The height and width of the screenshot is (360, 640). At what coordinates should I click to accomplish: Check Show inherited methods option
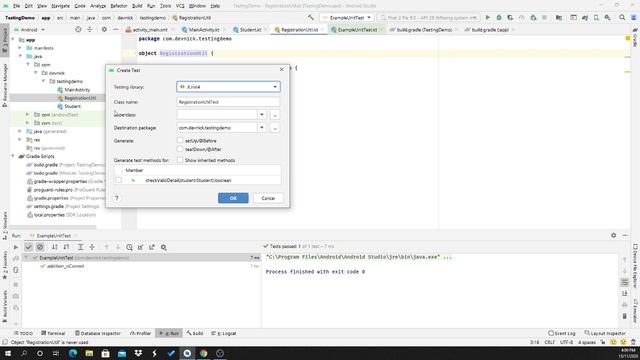pyautogui.click(x=180, y=160)
